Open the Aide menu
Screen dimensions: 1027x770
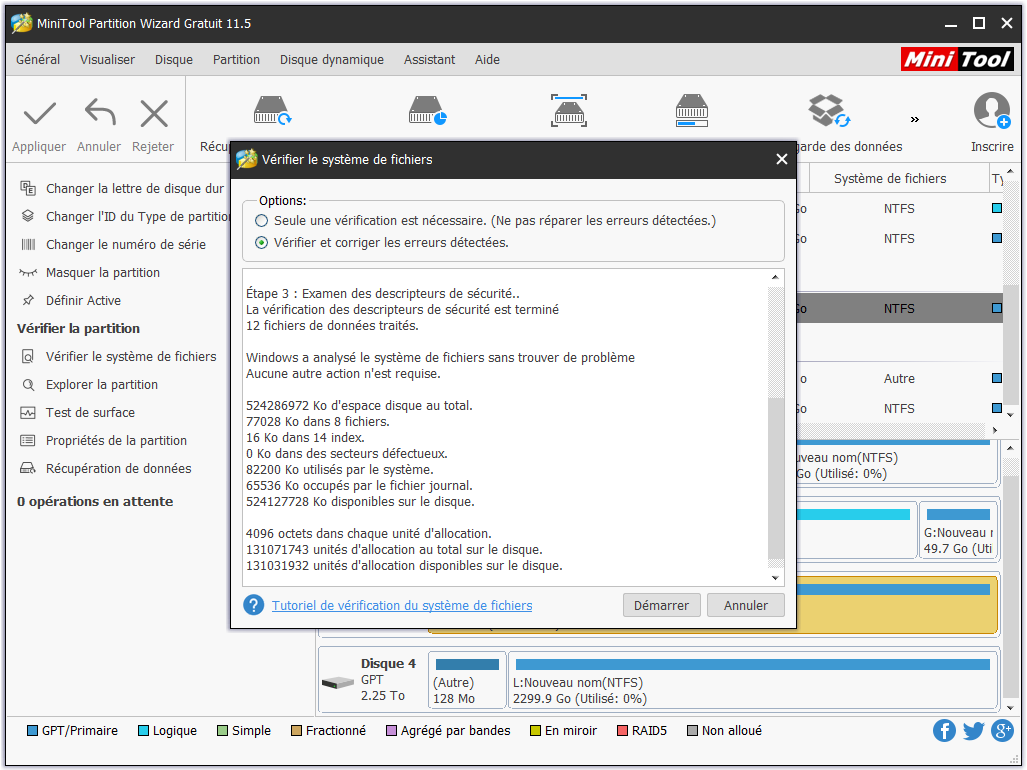(x=487, y=60)
